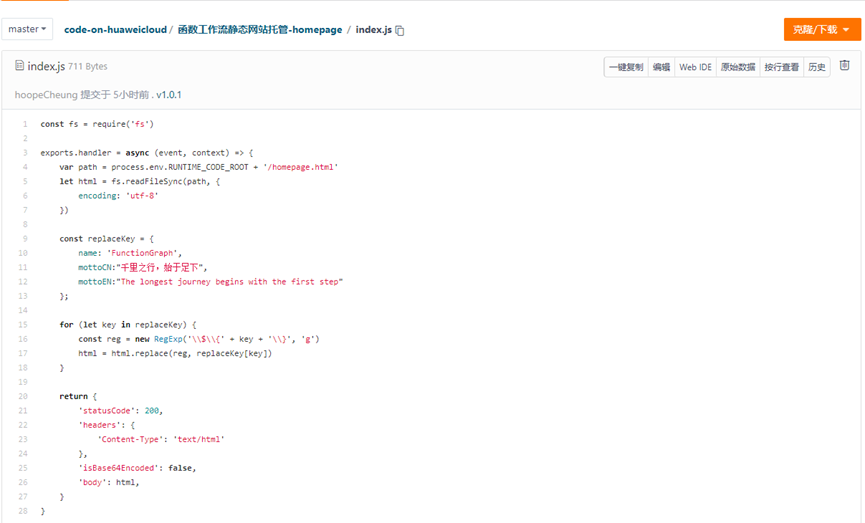Click the html.replace code line
The image size is (865, 523).
click(x=175, y=354)
